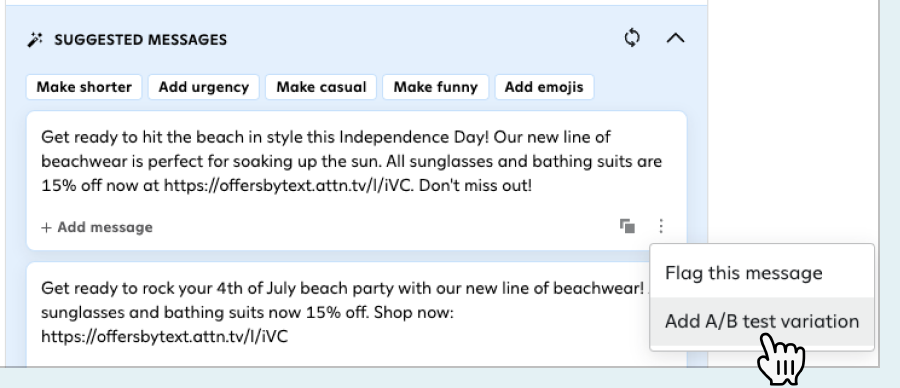This screenshot has width=900, height=388.
Task: Click the empty blue space right of Add emojis
Action: (x=640, y=87)
